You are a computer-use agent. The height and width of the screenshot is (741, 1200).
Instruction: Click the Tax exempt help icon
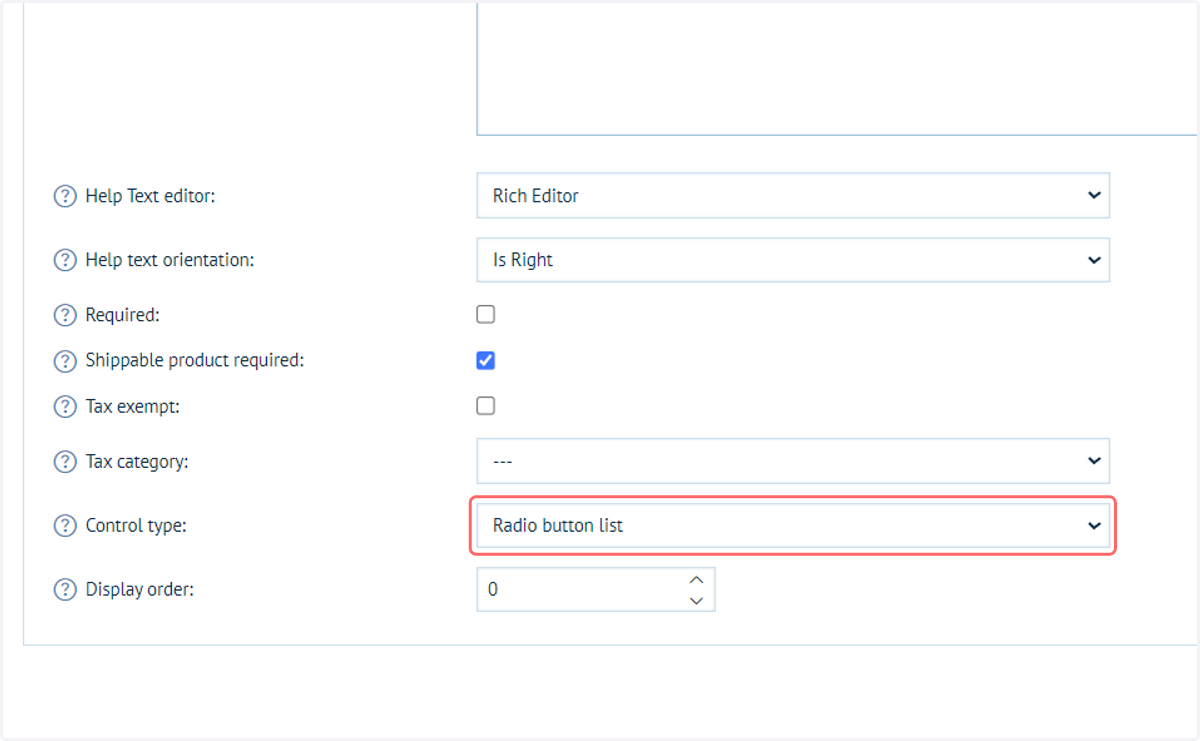65,407
